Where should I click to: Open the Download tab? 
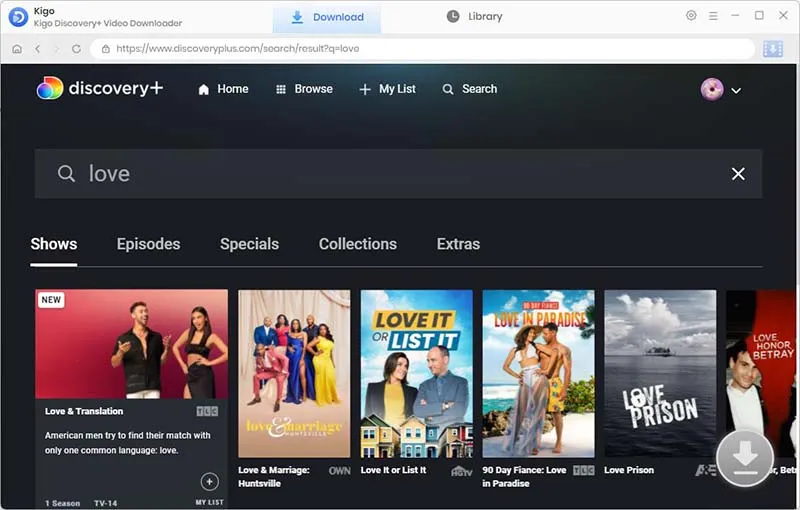327,17
